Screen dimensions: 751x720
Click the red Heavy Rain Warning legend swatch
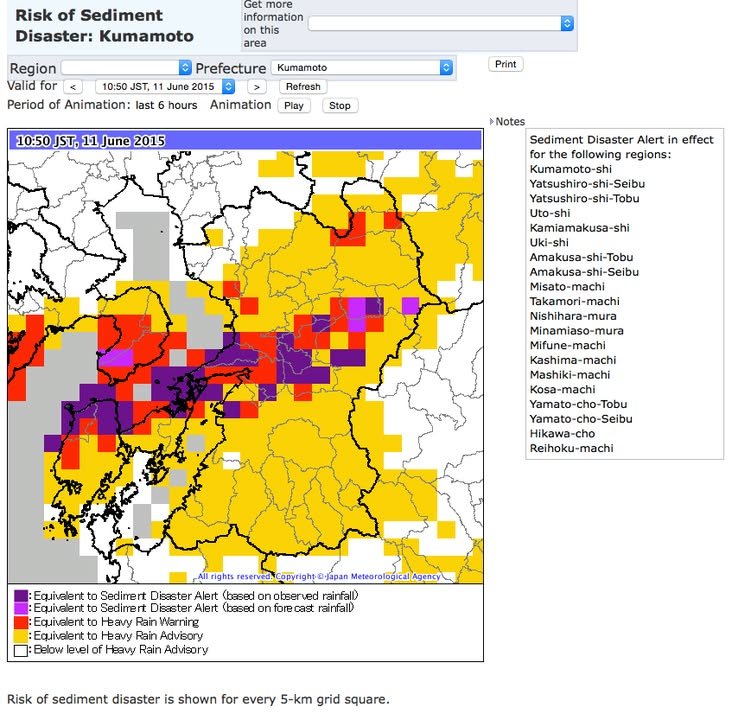pos(20,623)
